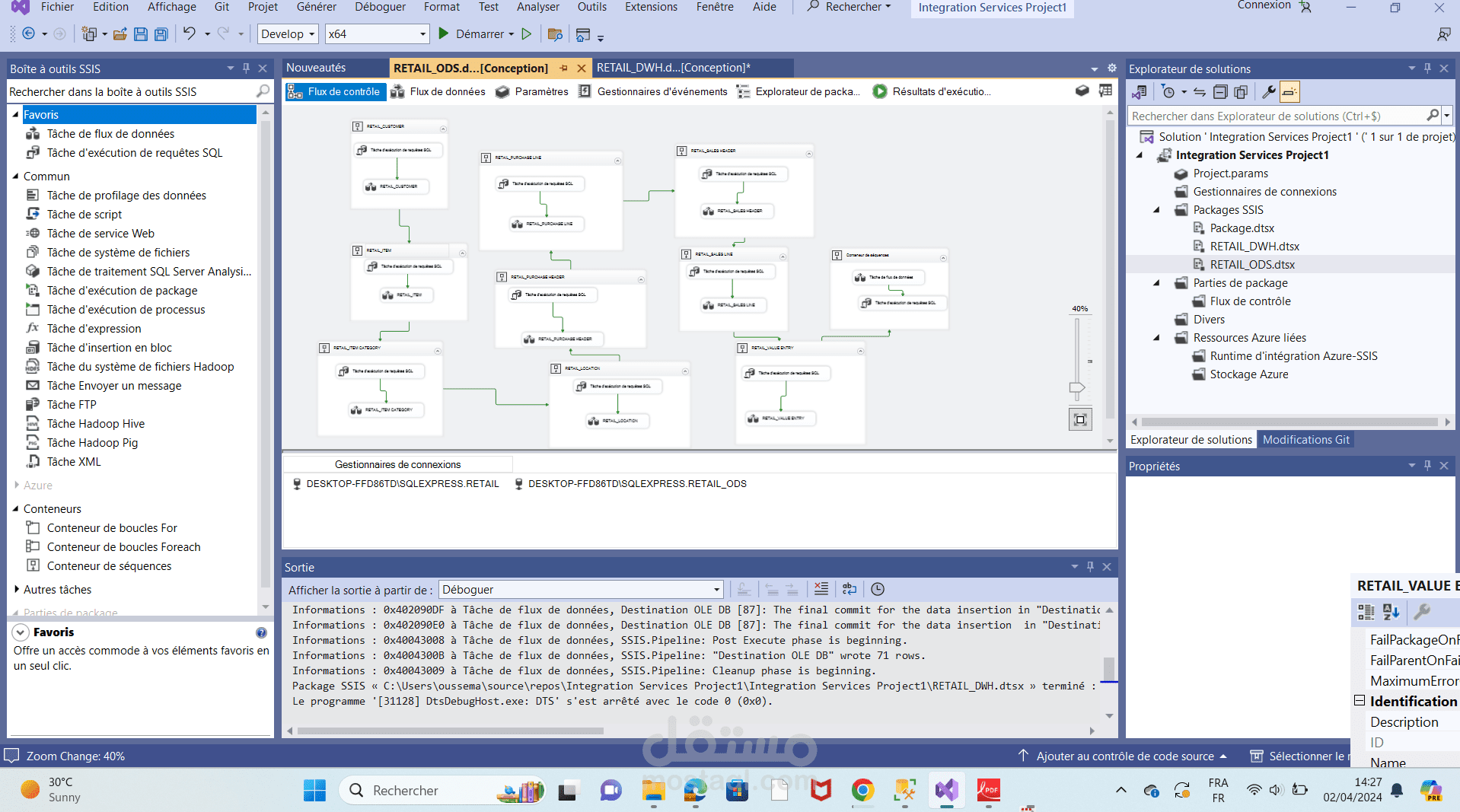Clear all output with the red-X list icon

point(821,589)
